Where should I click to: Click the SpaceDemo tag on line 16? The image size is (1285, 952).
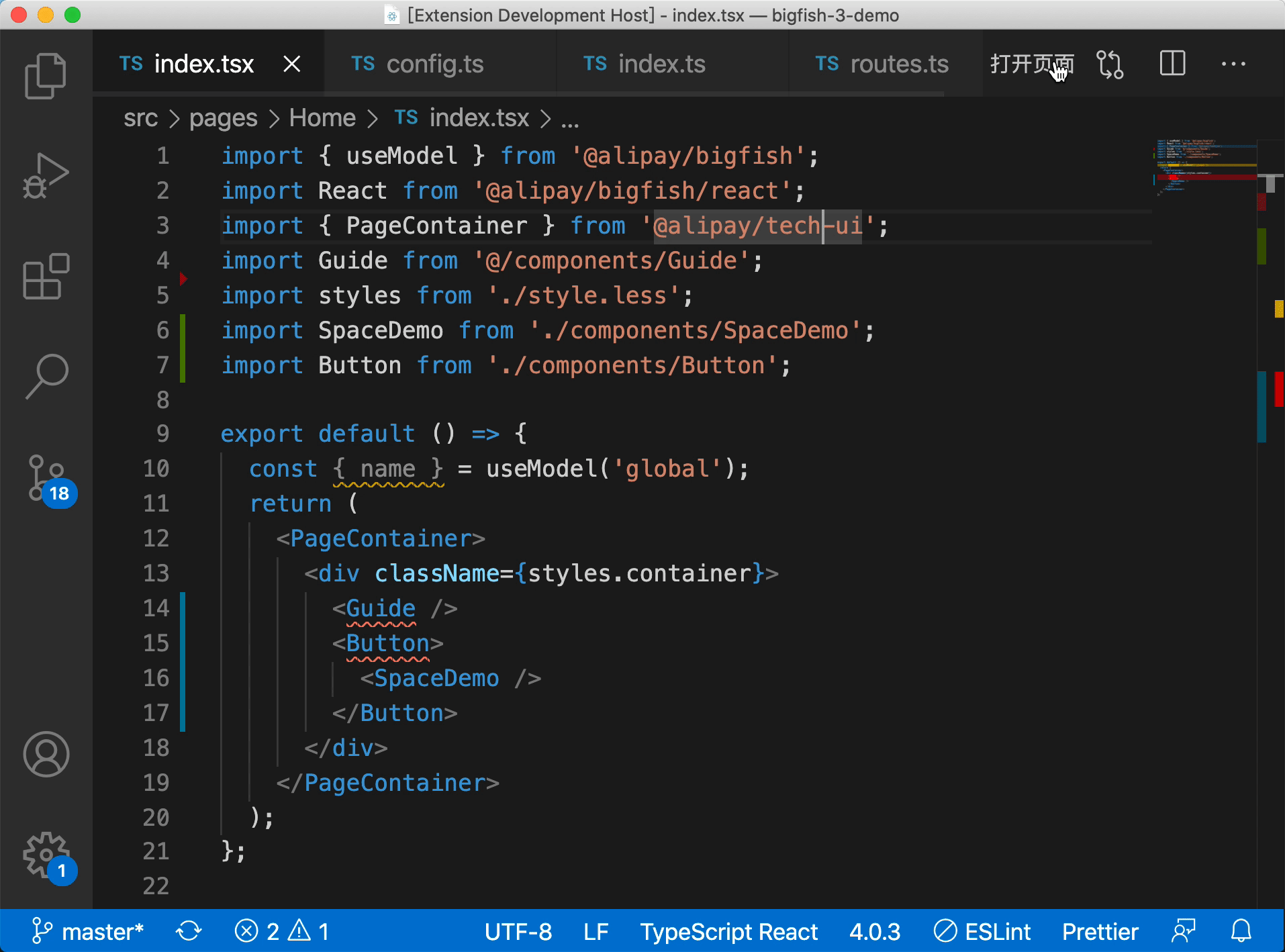click(436, 678)
